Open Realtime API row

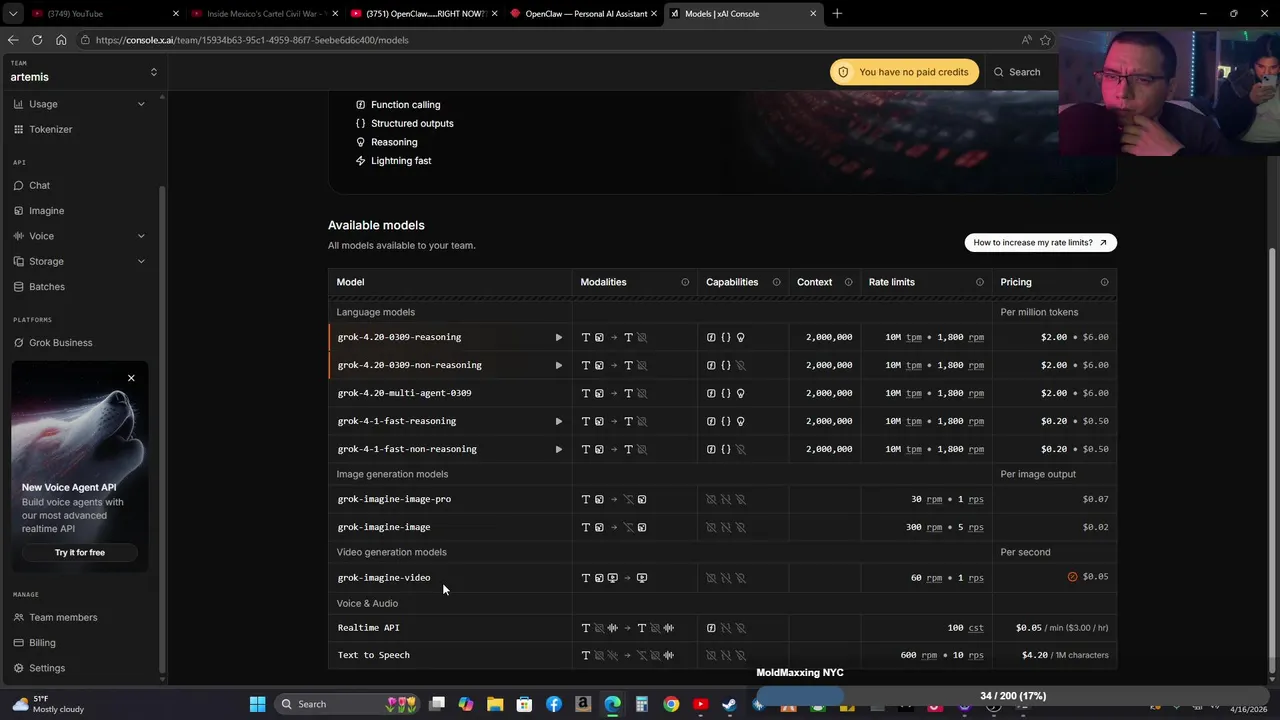click(x=722, y=628)
